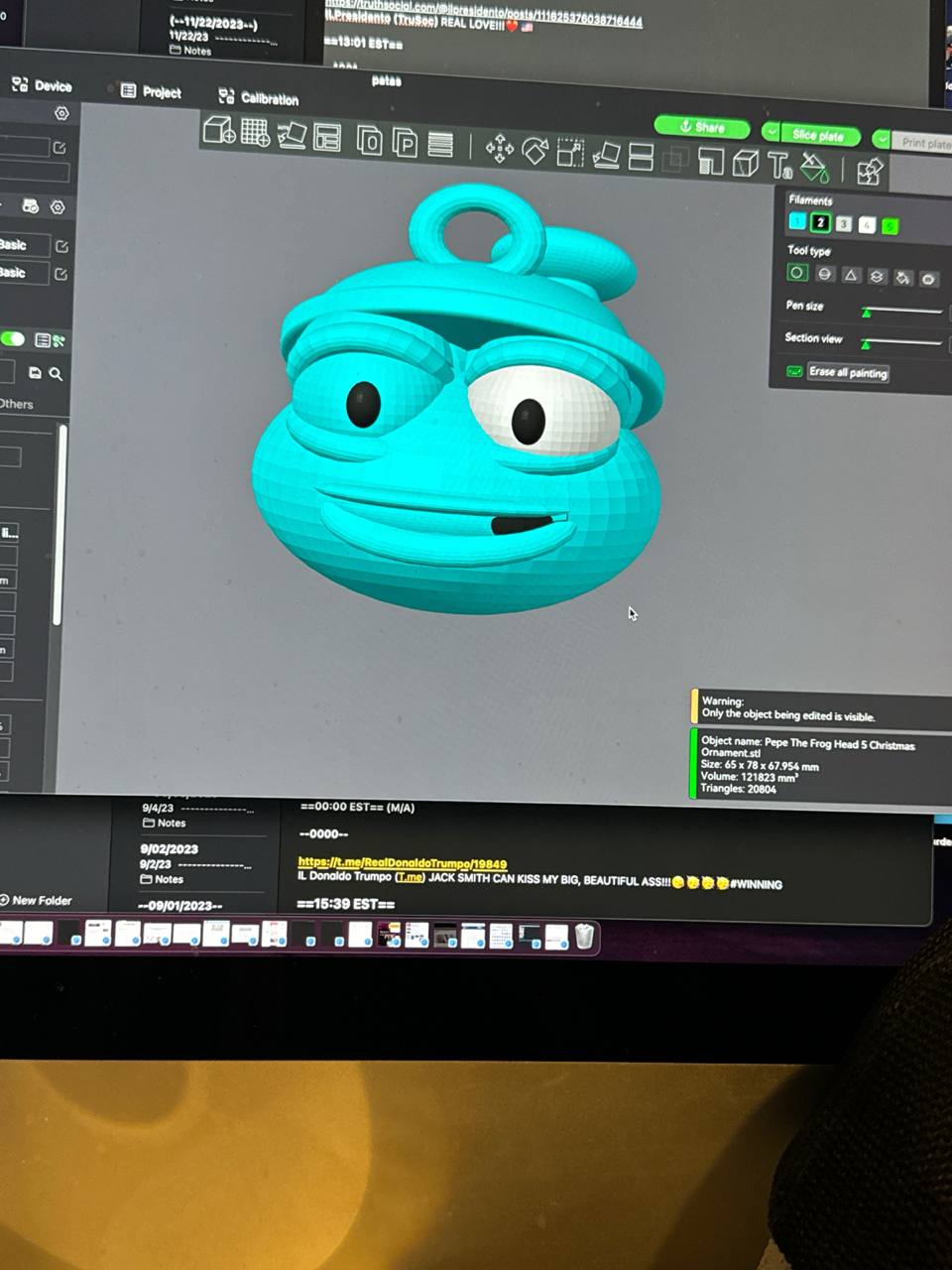
Task: Choose the gap fill tool type
Action: click(928, 279)
